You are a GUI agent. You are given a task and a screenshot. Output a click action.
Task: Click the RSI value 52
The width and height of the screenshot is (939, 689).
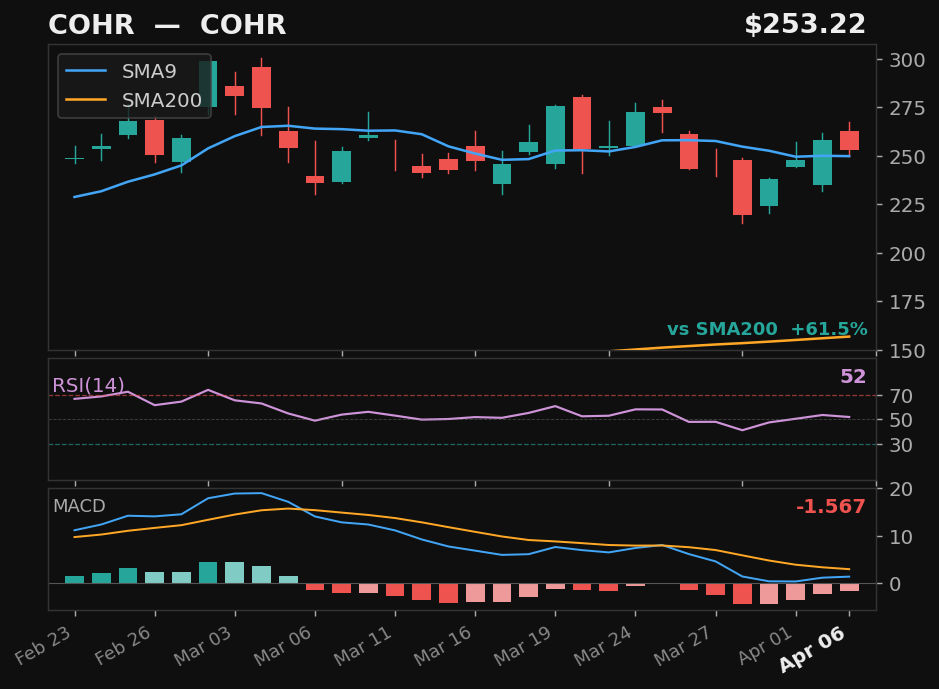point(853,377)
